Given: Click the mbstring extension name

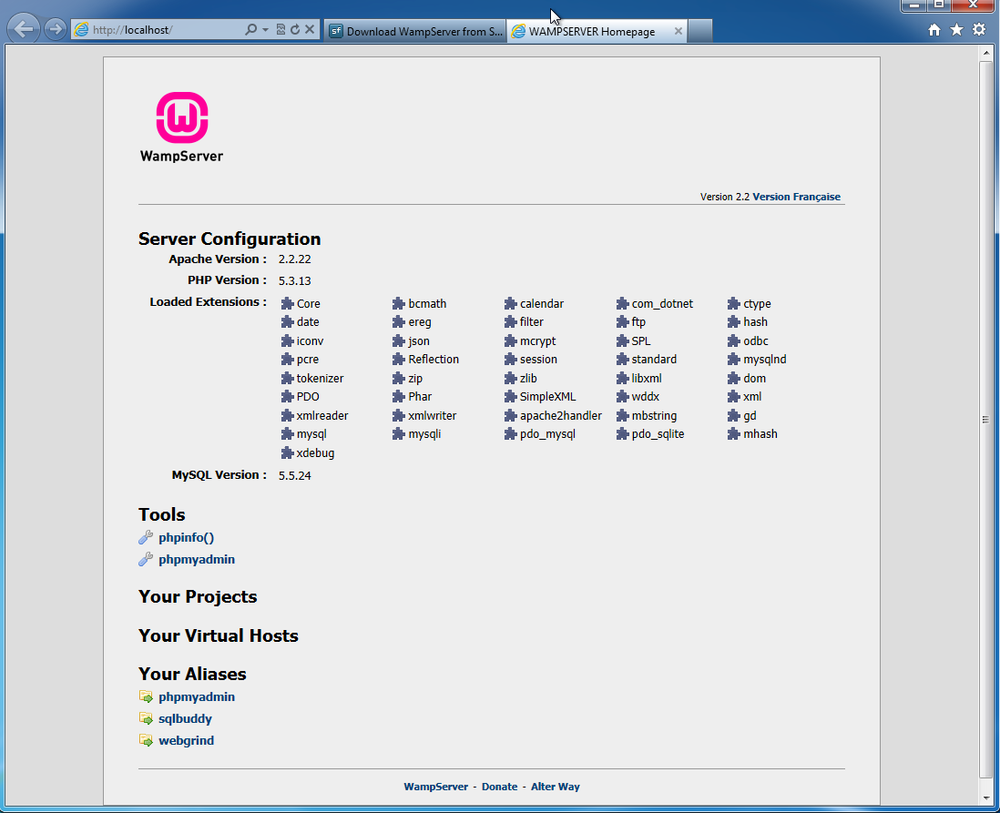Looking at the screenshot, I should click(x=654, y=416).
